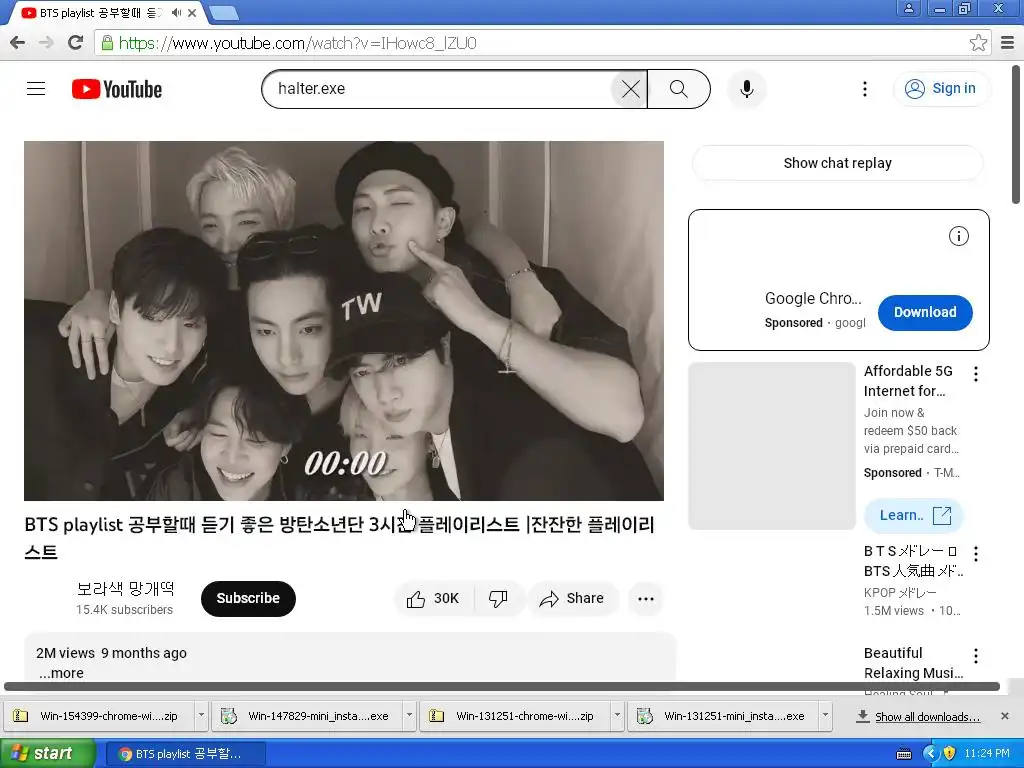Open options for BTS メドレー video

tap(976, 554)
